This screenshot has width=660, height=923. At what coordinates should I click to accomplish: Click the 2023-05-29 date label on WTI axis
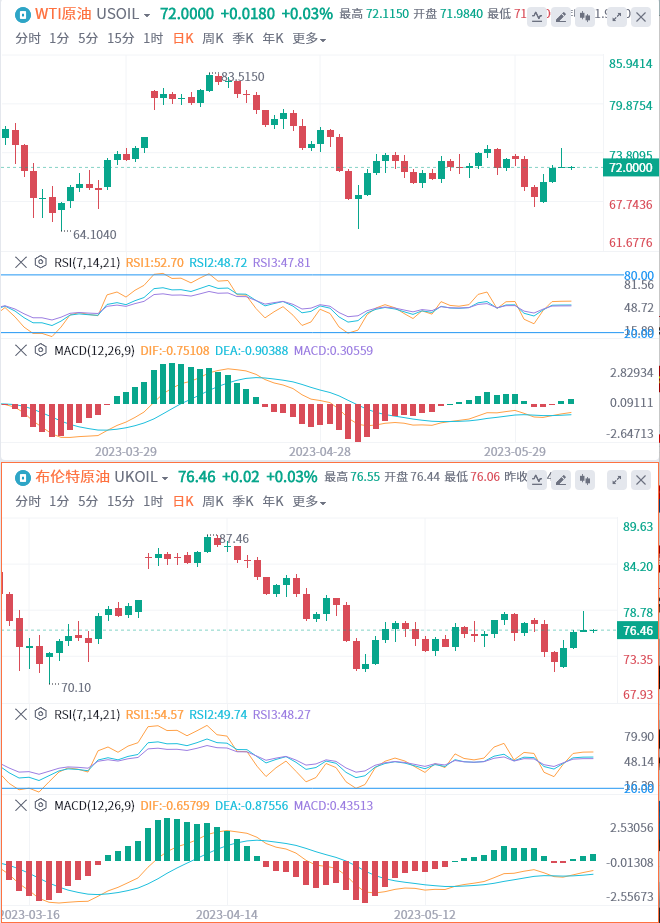pyautogui.click(x=515, y=451)
